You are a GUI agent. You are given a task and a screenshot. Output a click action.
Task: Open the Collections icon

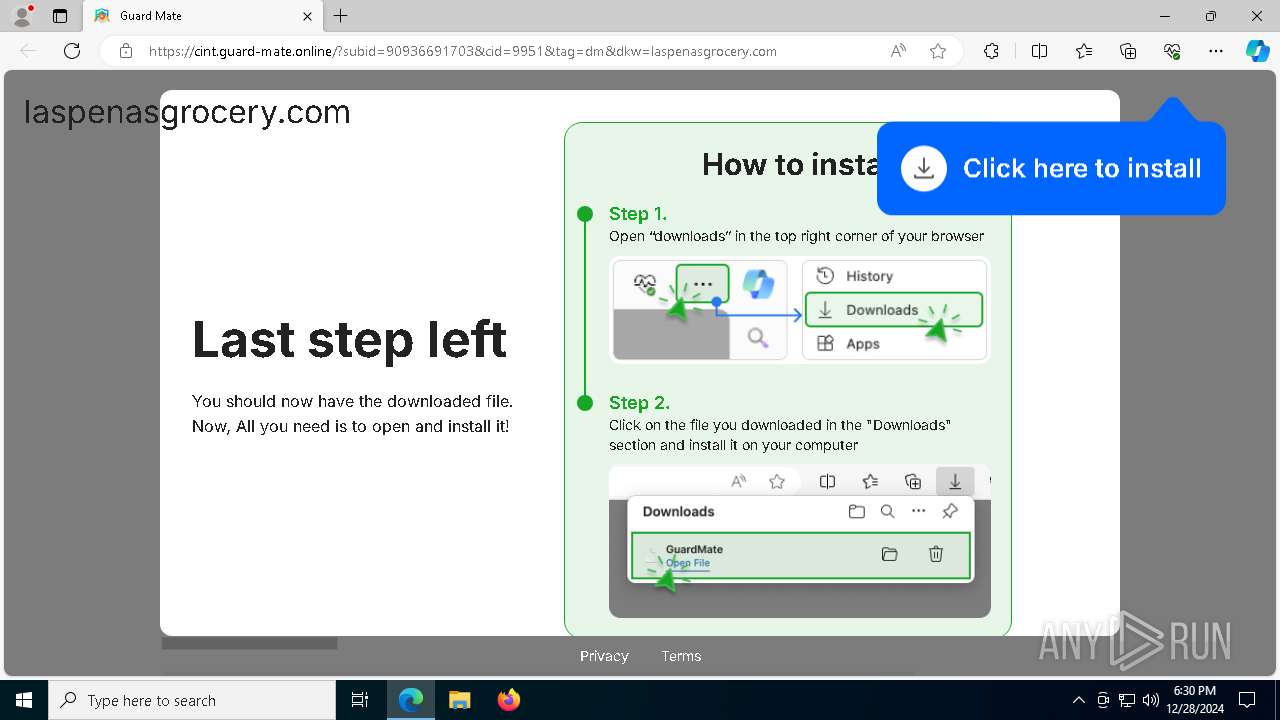(1128, 51)
